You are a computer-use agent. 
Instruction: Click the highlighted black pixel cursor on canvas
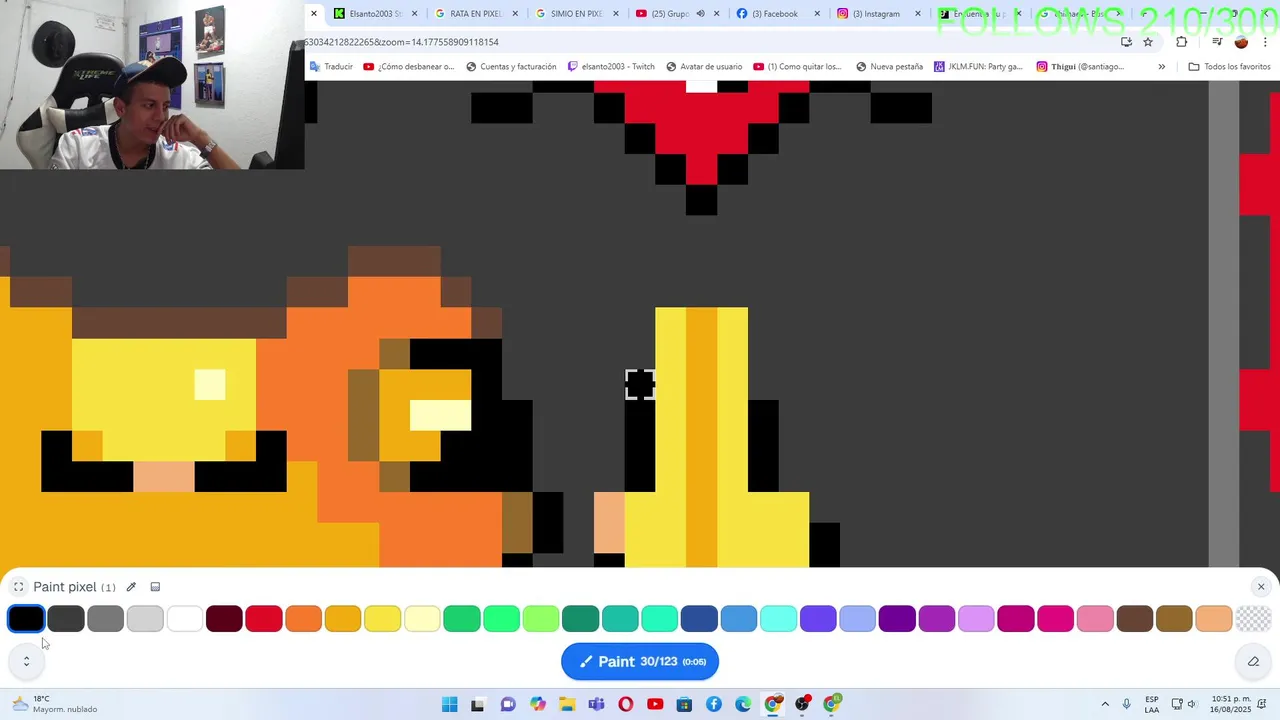pos(640,384)
